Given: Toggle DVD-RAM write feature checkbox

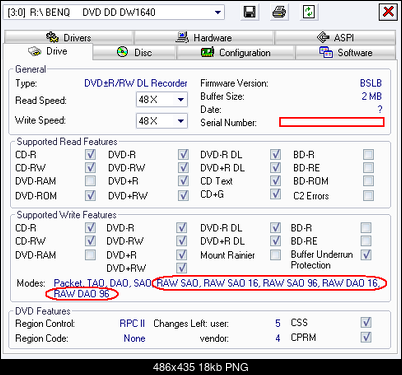Looking at the screenshot, I should [90, 255].
